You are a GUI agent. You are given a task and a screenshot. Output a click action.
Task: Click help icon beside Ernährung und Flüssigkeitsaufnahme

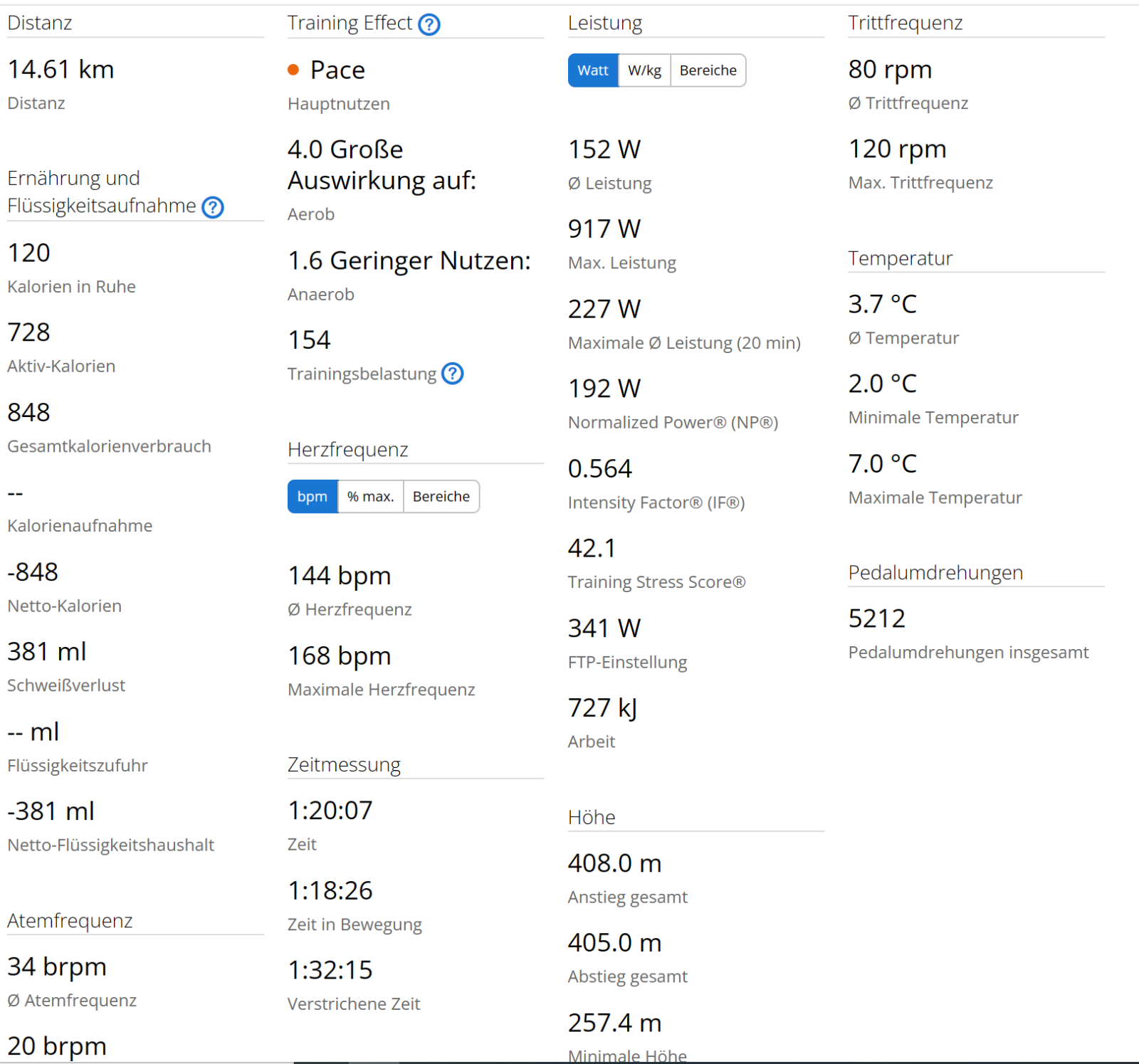click(213, 207)
